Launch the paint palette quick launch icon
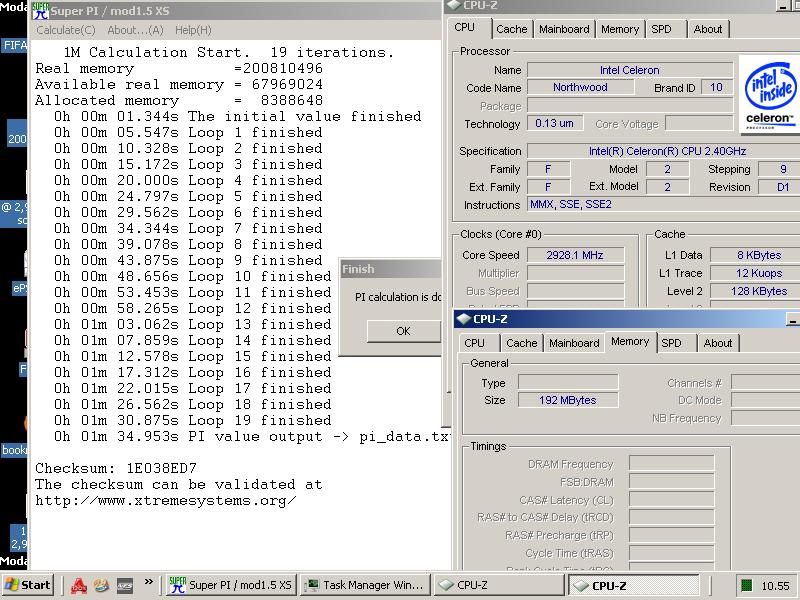Image resolution: width=800 pixels, height=600 pixels. pyautogui.click(x=102, y=585)
